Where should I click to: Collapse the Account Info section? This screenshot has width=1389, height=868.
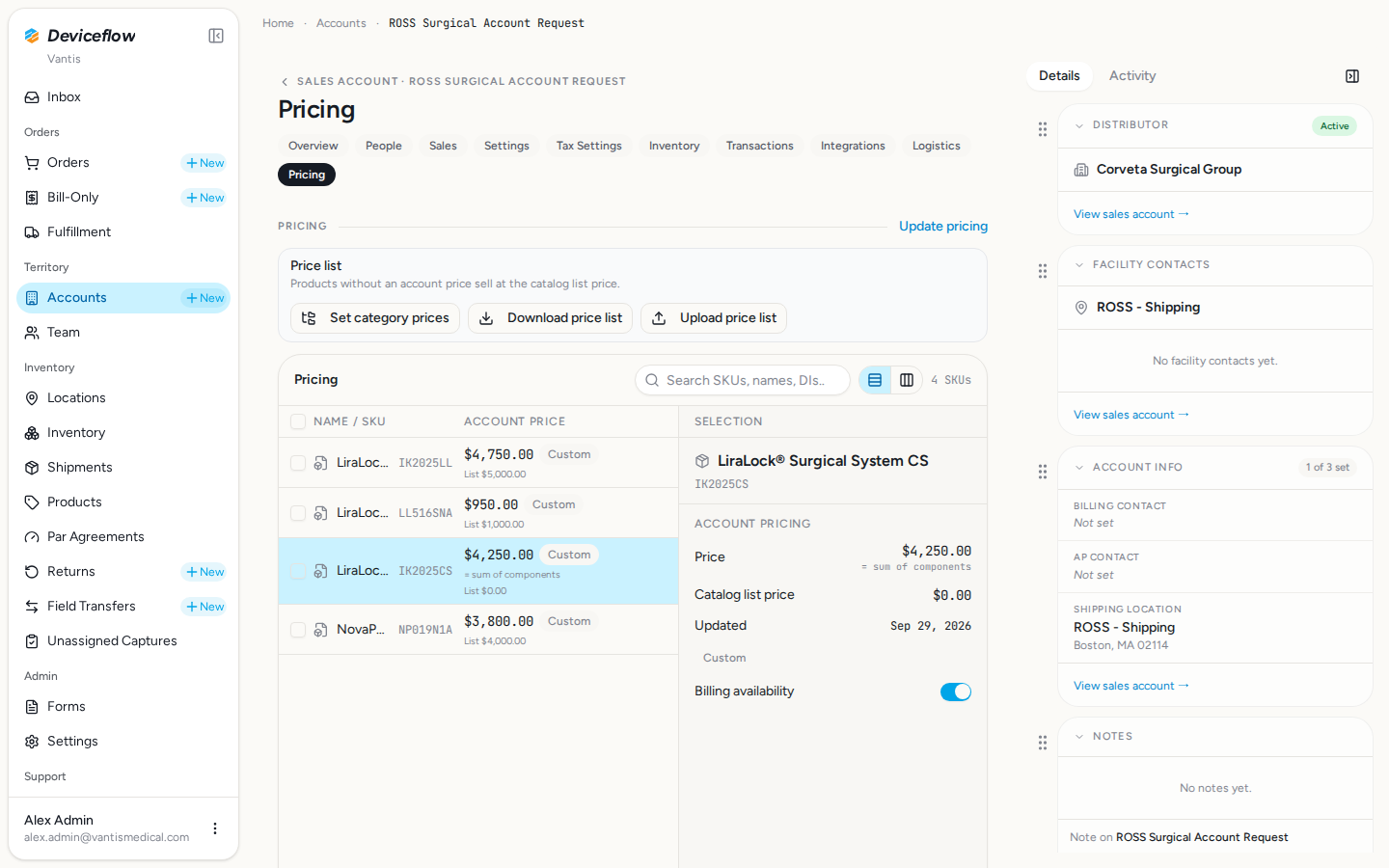click(x=1079, y=468)
